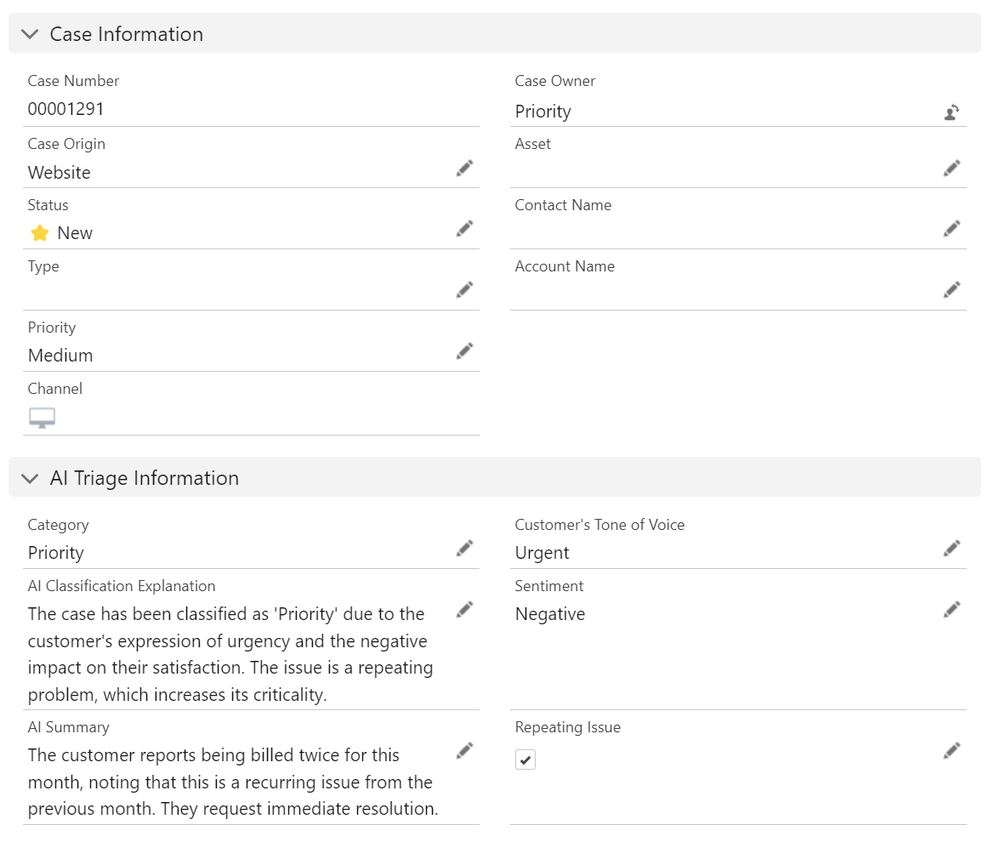Edit the Account Name pencil icon

952,290
